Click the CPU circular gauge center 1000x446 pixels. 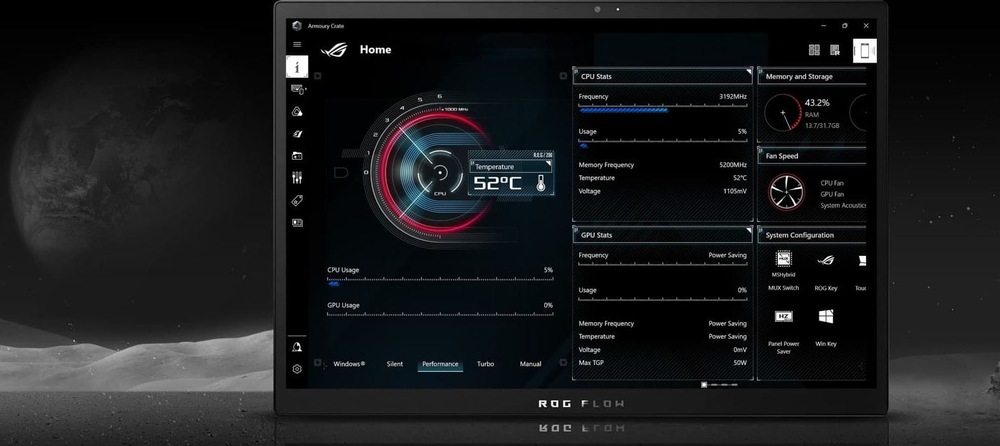point(439,173)
